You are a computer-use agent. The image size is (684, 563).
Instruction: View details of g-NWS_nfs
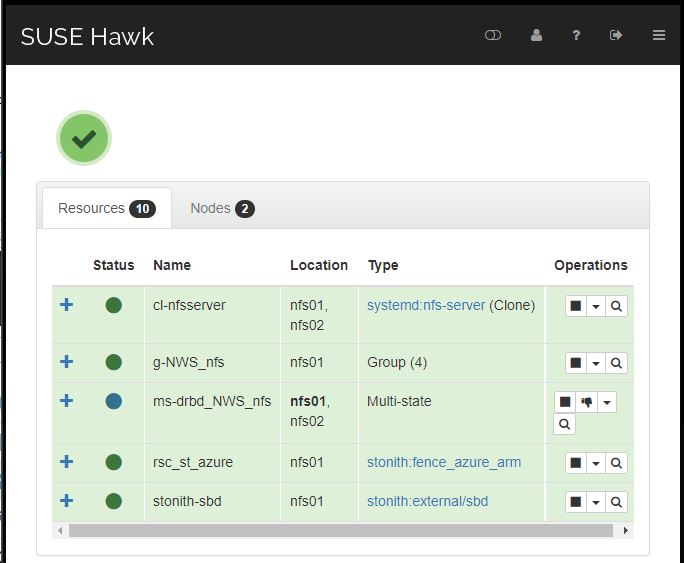pyautogui.click(x=616, y=363)
